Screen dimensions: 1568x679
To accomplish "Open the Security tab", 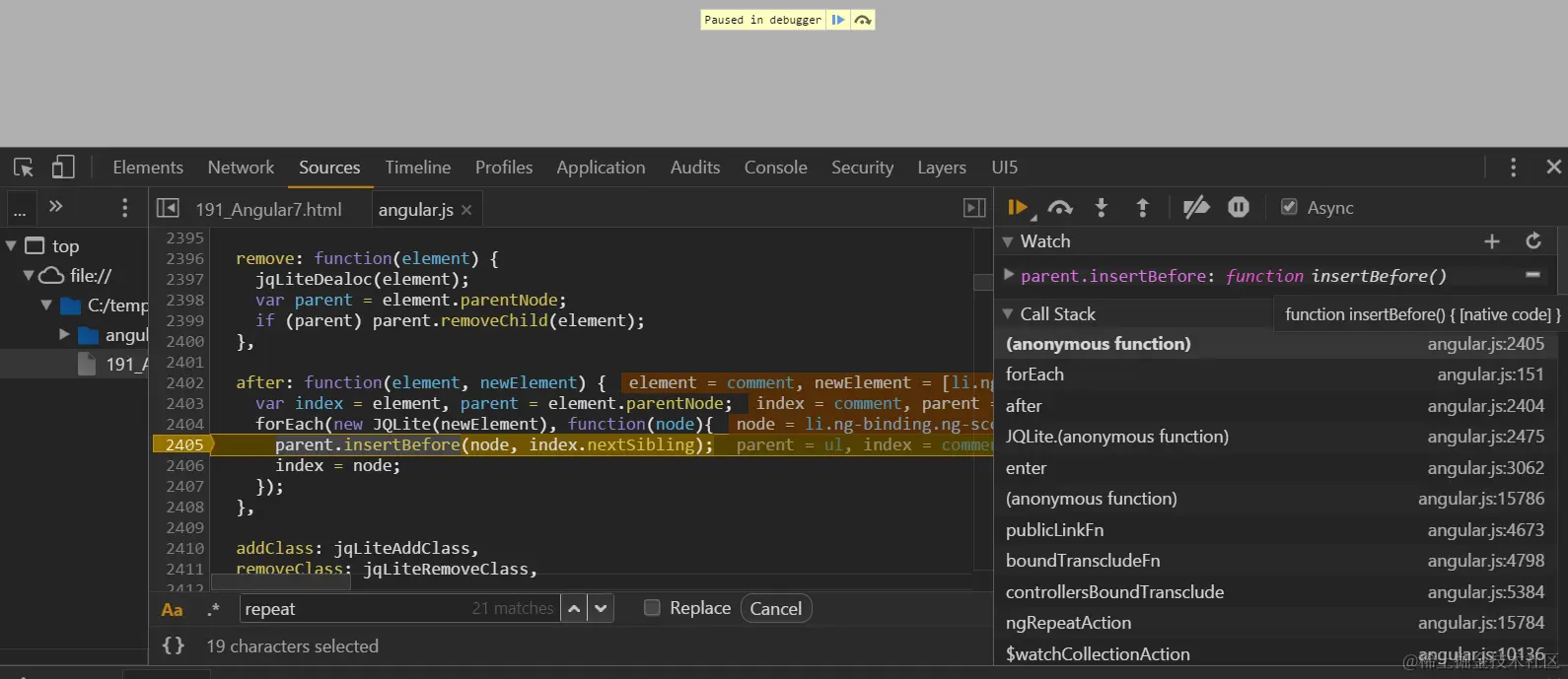I will [x=862, y=168].
